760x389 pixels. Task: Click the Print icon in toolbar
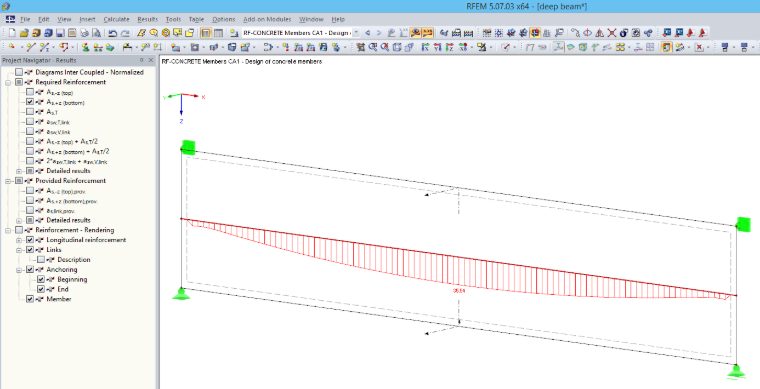[x=84, y=33]
